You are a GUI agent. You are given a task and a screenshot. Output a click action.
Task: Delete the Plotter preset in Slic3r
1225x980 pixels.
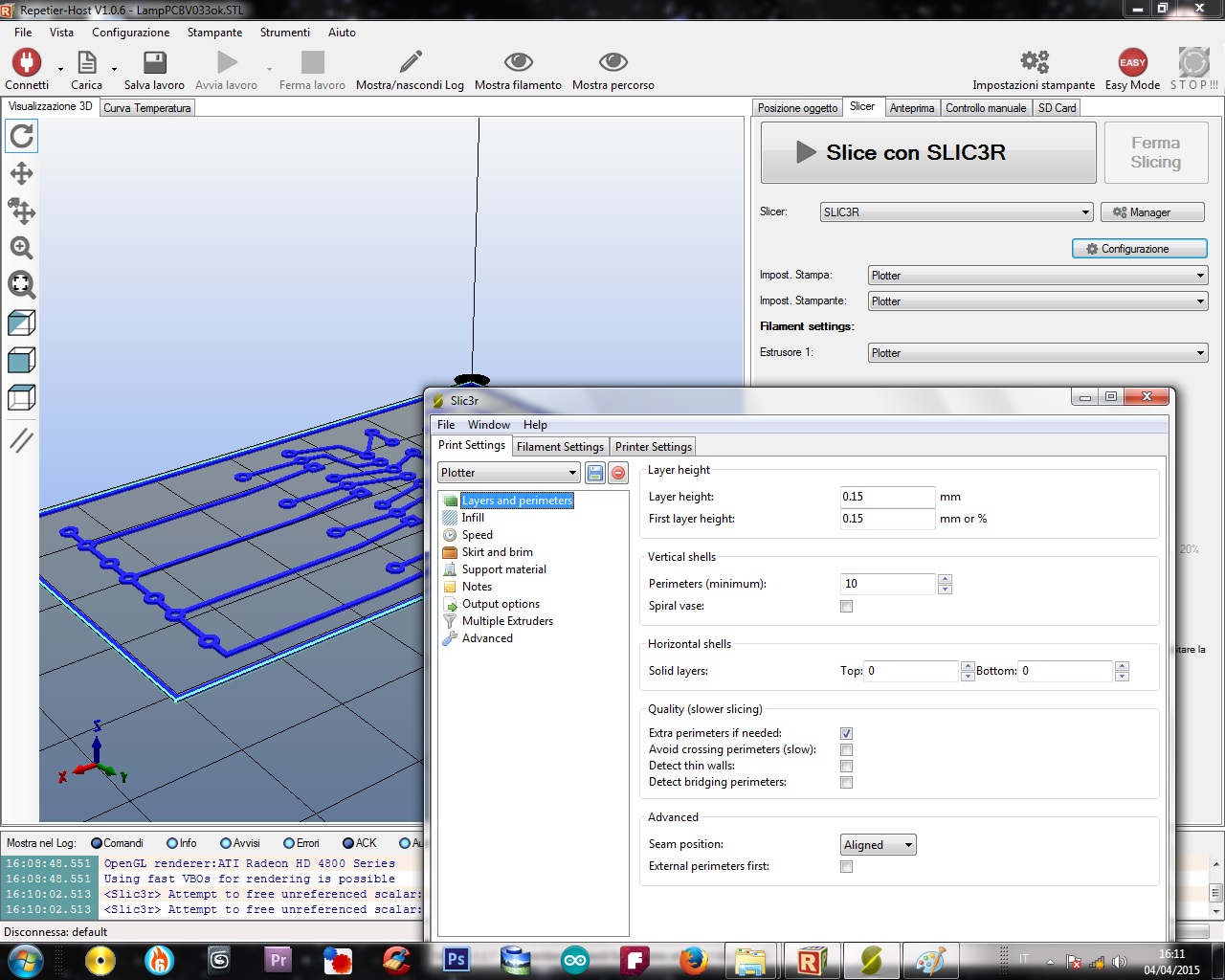point(618,473)
